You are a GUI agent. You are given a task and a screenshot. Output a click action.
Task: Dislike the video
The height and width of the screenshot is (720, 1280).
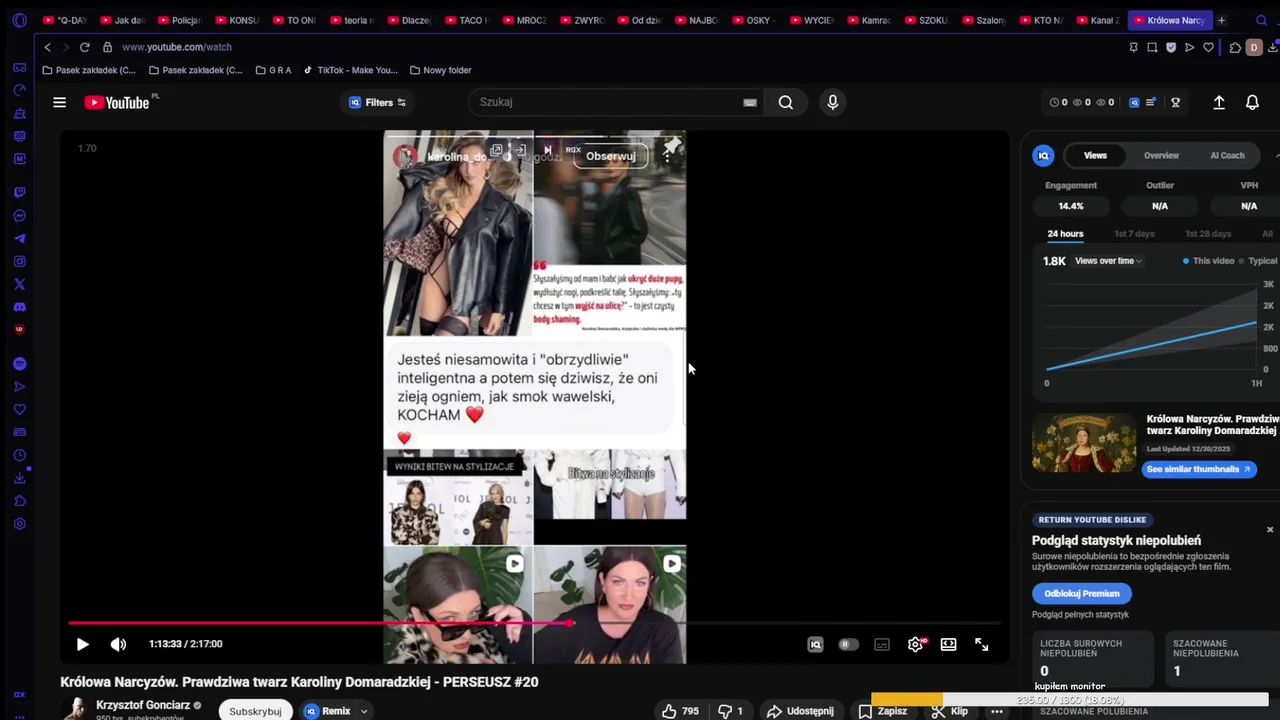pos(731,711)
